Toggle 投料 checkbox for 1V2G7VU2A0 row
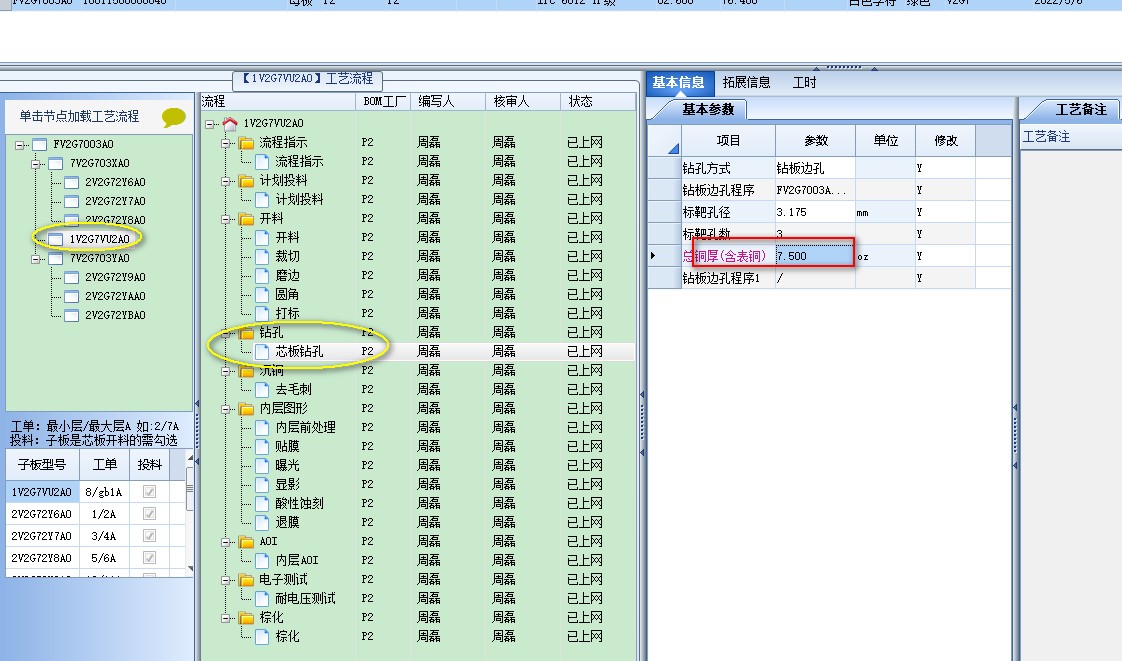Image resolution: width=1122 pixels, height=661 pixels. pyautogui.click(x=150, y=491)
